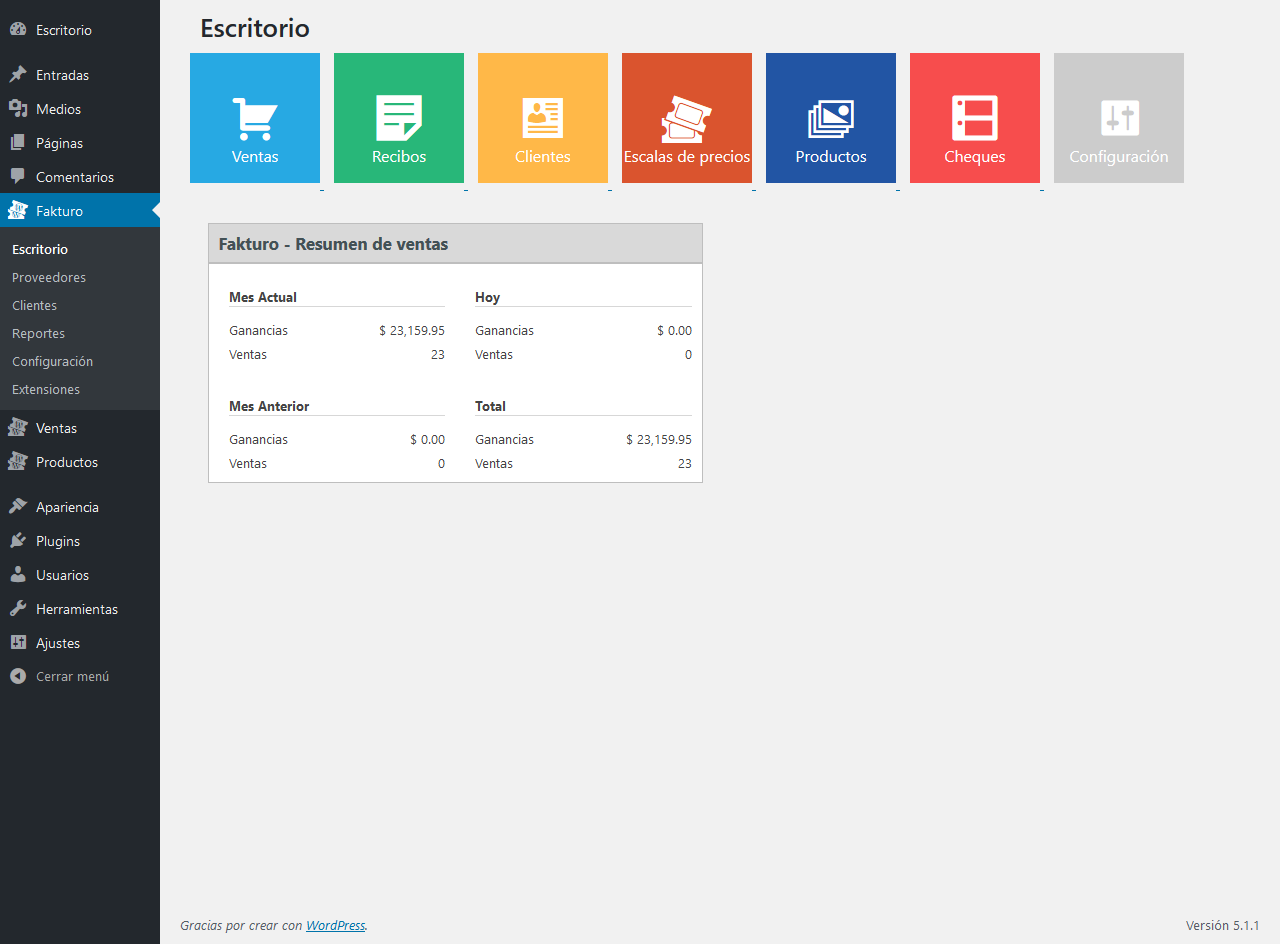This screenshot has width=1280, height=944.
Task: Click the Escritorio page title
Action: pos(255,28)
